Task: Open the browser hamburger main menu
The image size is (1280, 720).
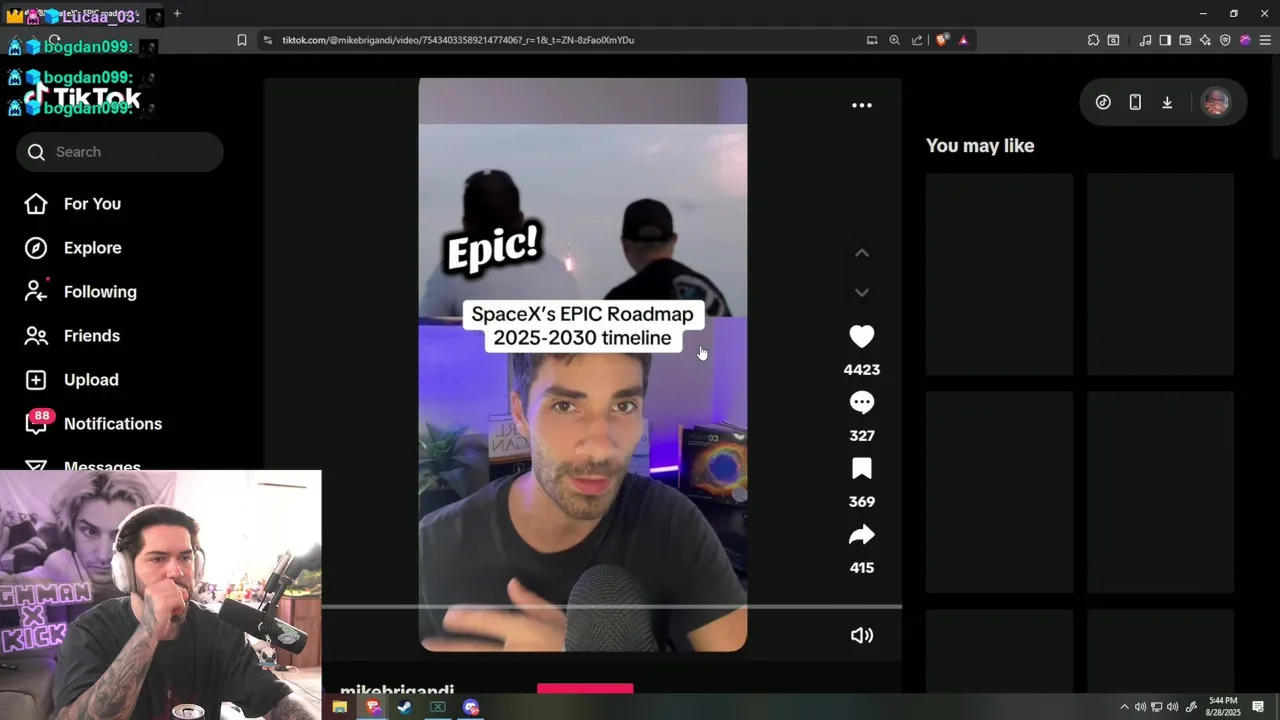Action: [1265, 40]
